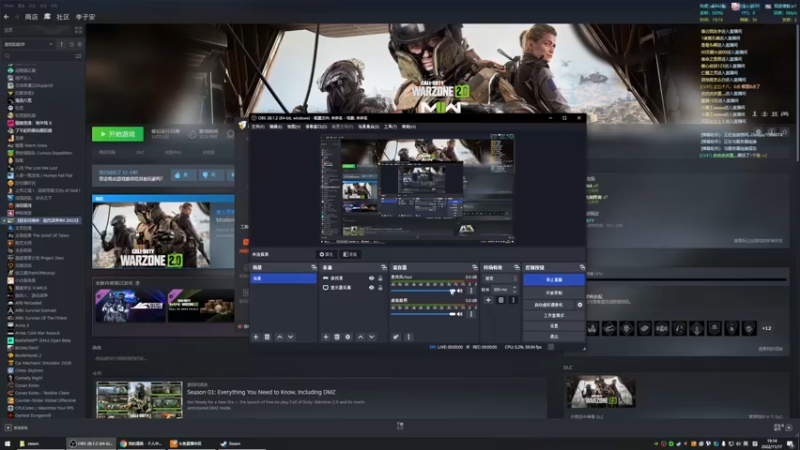Viewport: 800px width, 450px height.
Task: Open scene transition three-dot properties menu
Action: click(513, 300)
